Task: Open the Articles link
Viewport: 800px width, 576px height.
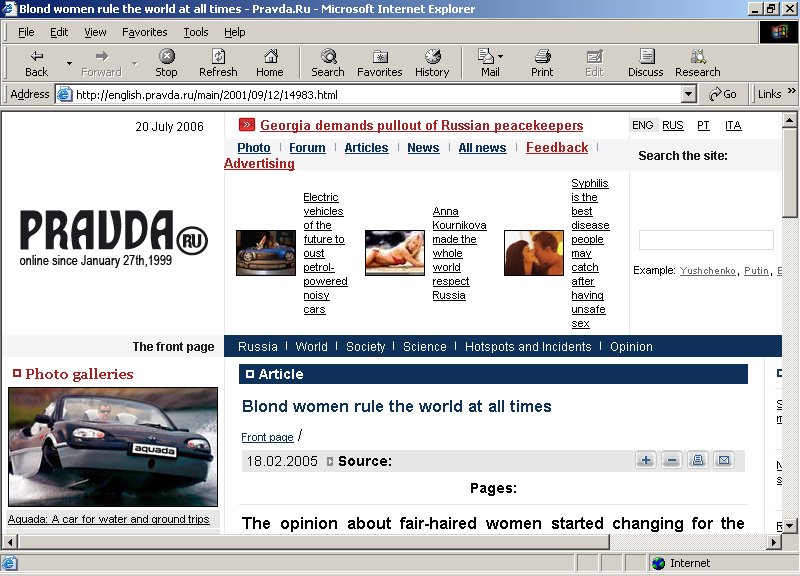Action: [366, 147]
